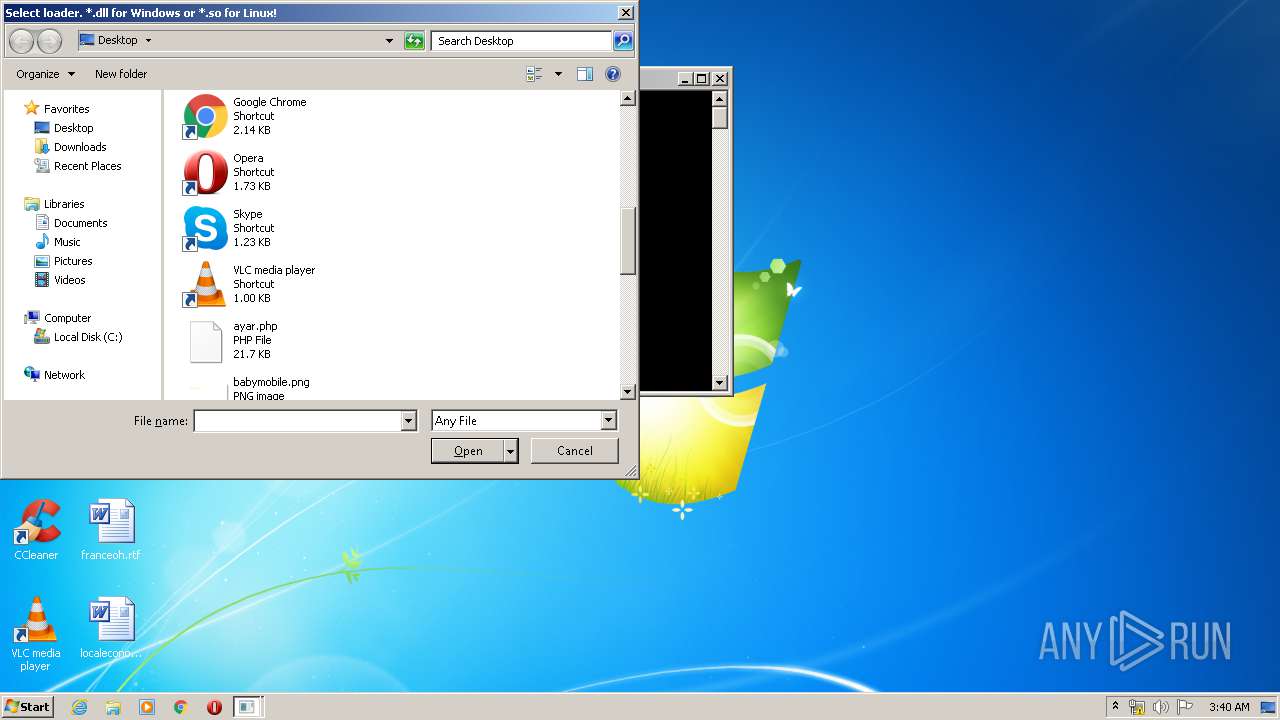Expand the Open button split arrow

pyautogui.click(x=511, y=451)
